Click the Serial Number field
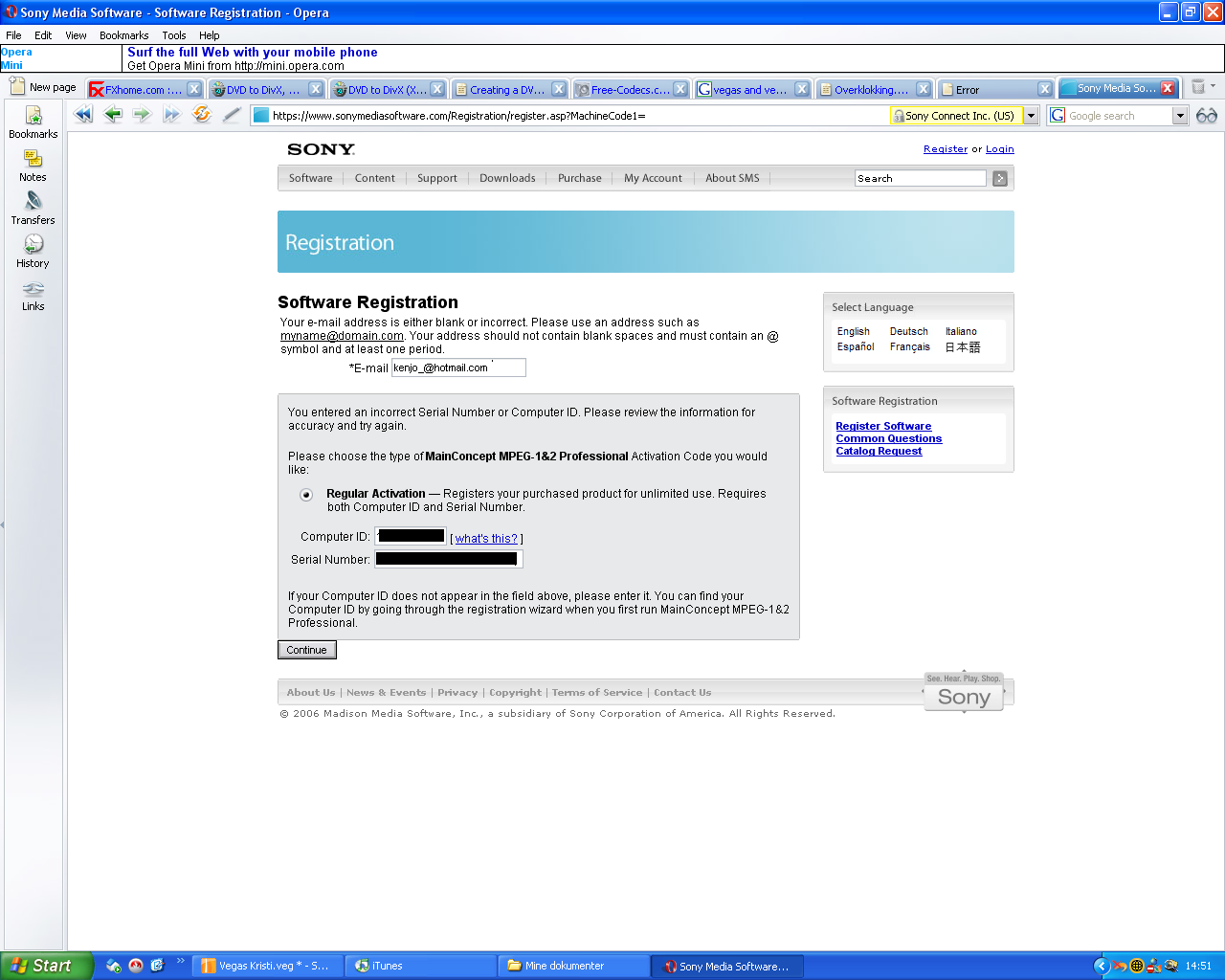The image size is (1225, 980). point(449,559)
